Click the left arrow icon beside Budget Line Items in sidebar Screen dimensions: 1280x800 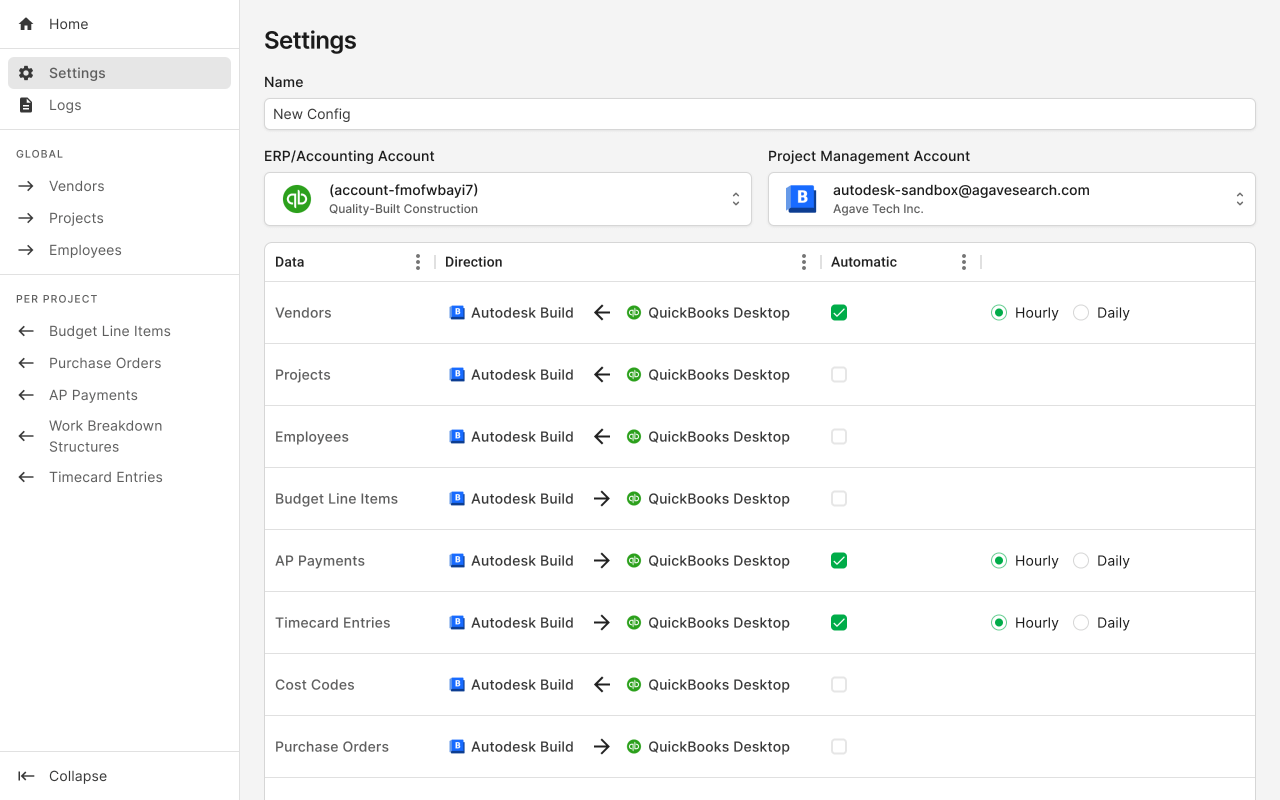26,331
